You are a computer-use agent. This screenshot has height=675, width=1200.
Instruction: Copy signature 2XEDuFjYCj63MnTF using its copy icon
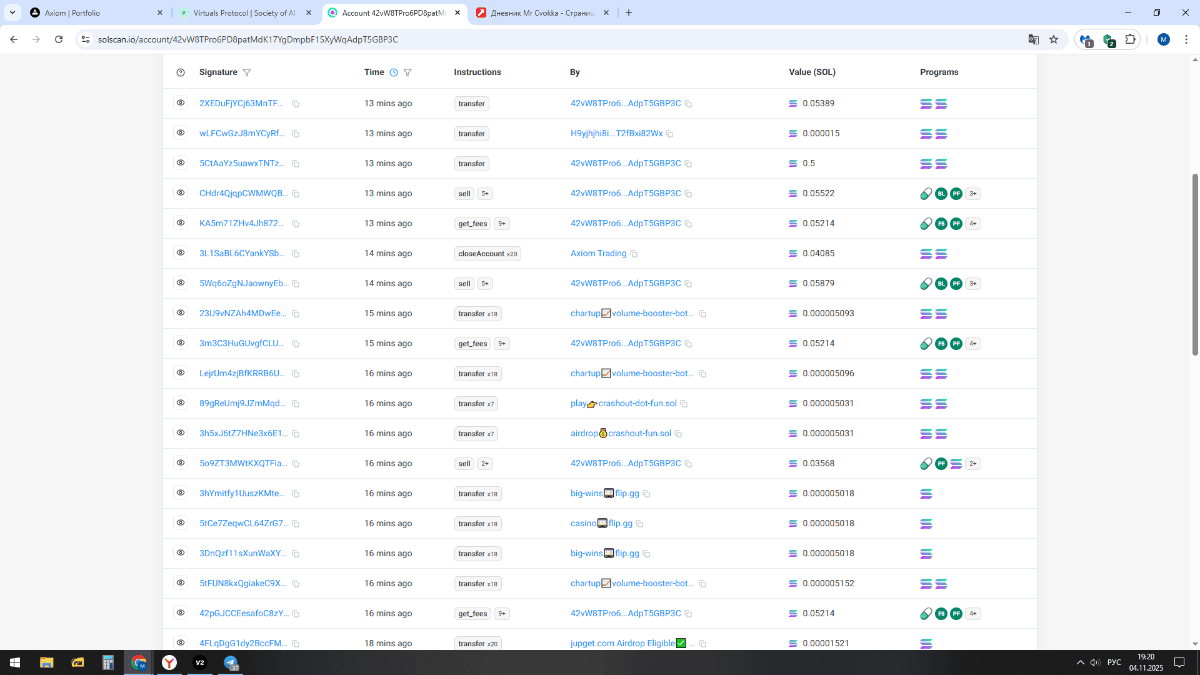tap(296, 104)
